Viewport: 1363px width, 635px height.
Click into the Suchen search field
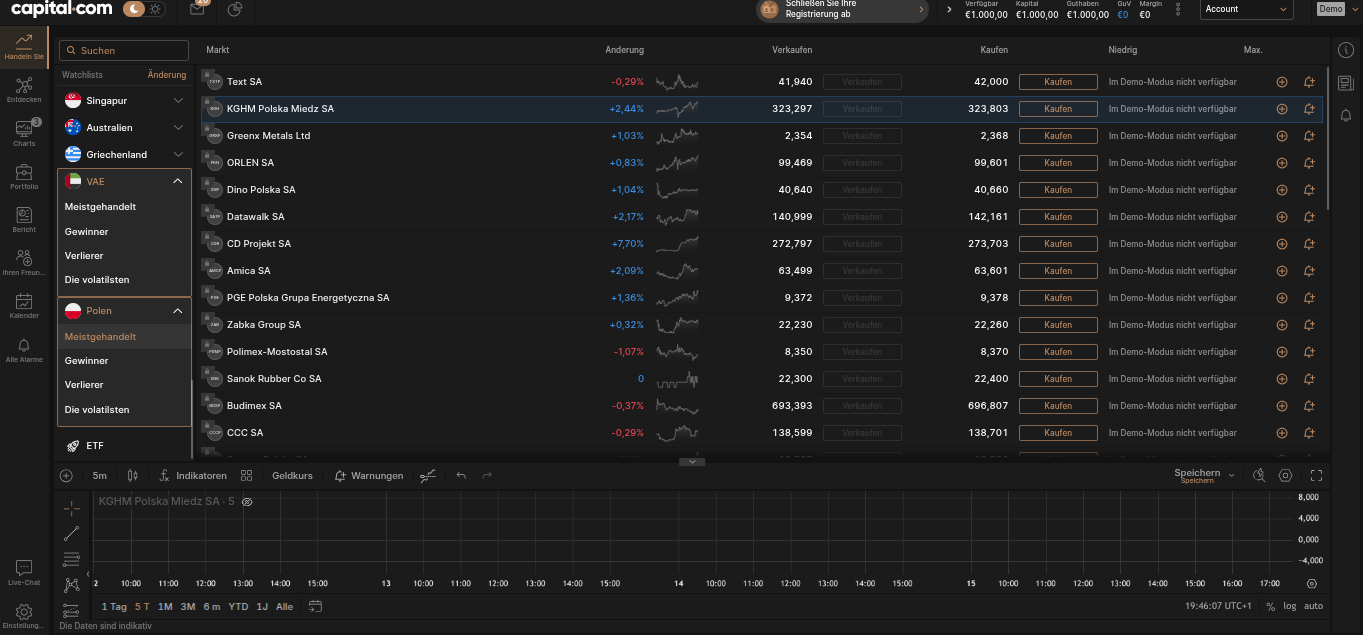pyautogui.click(x=123, y=50)
